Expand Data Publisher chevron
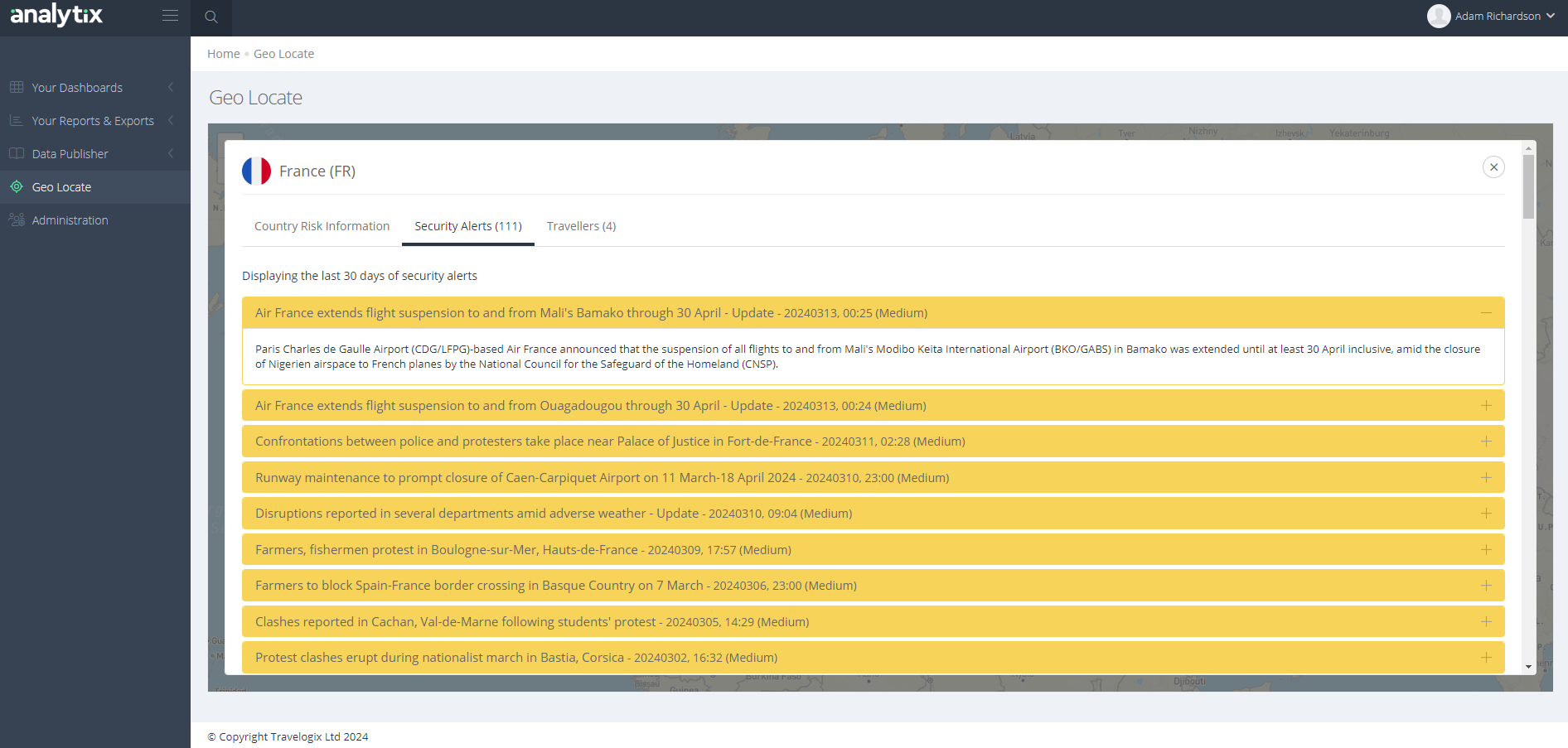Image resolution: width=1568 pixels, height=748 pixels. pyautogui.click(x=171, y=153)
